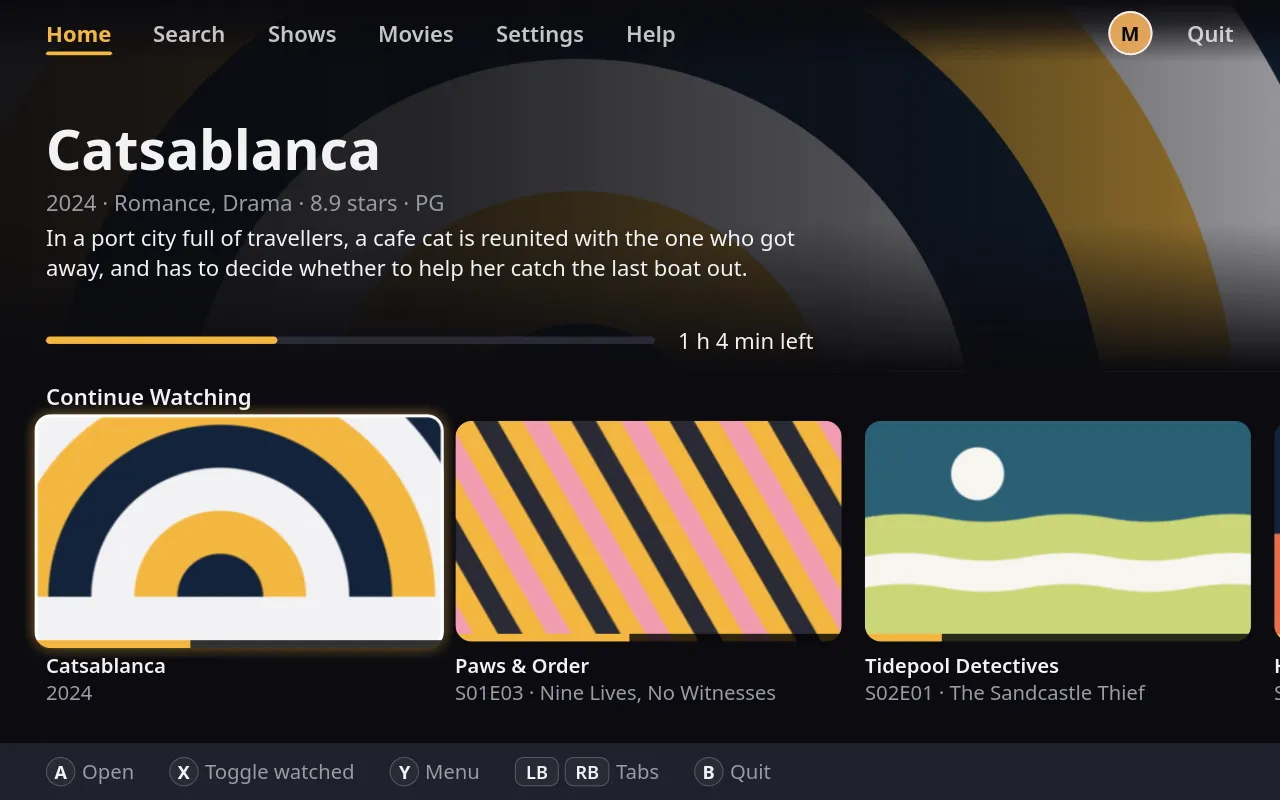
Task: Open the Settings tab
Action: click(x=540, y=34)
